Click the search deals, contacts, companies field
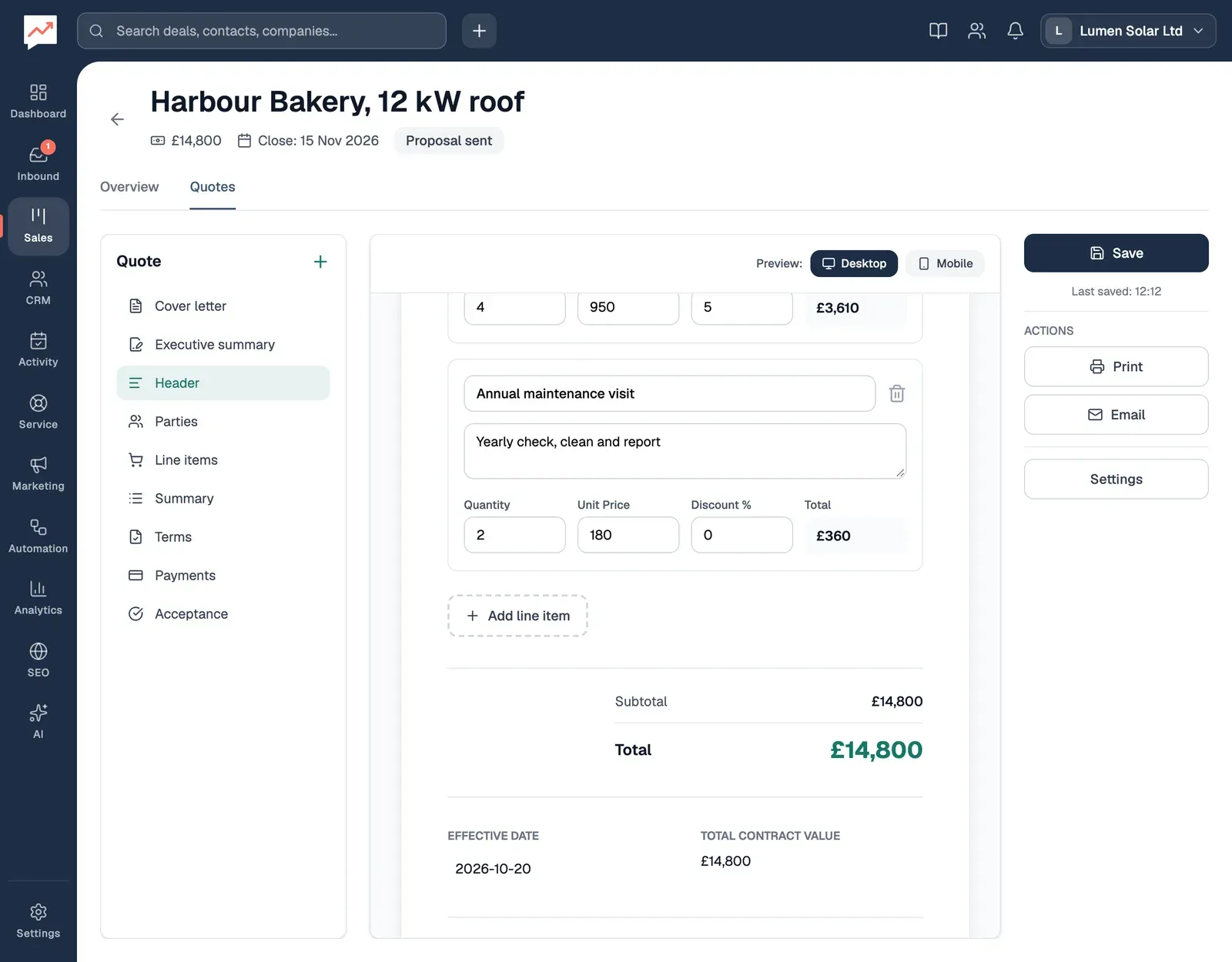This screenshot has width=1232, height=962. point(262,31)
